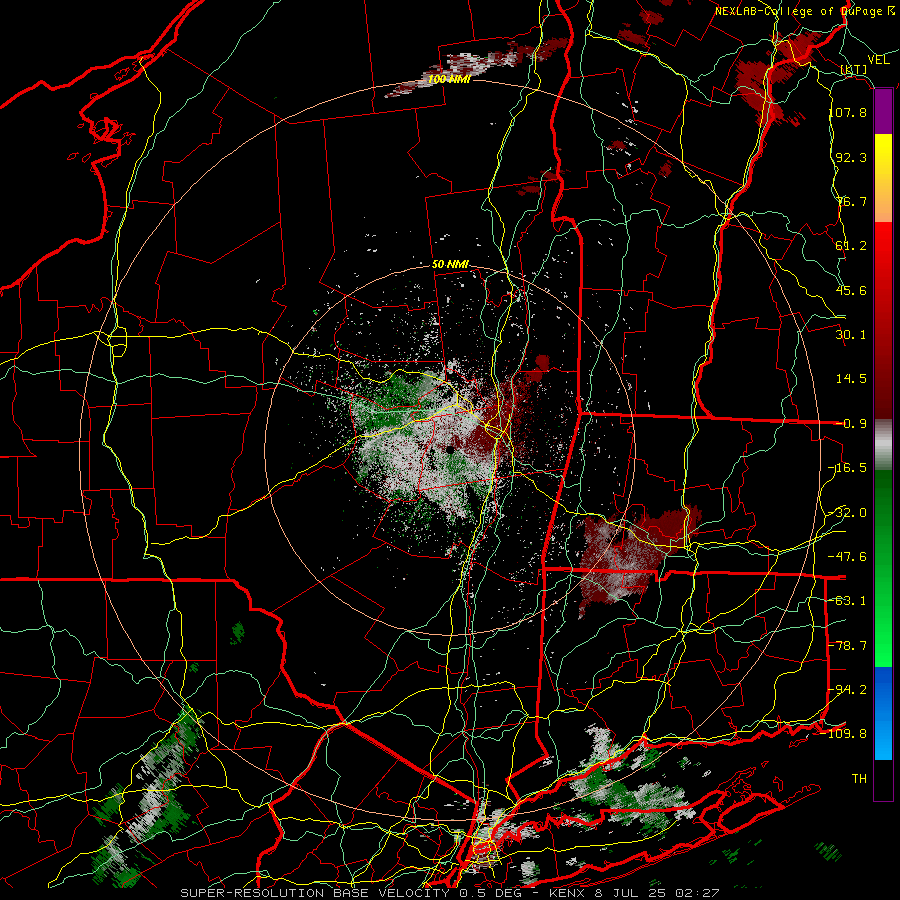Image resolution: width=900 pixels, height=900 pixels.
Task: Click the 45.6 legend value
Action: [x=851, y=290]
